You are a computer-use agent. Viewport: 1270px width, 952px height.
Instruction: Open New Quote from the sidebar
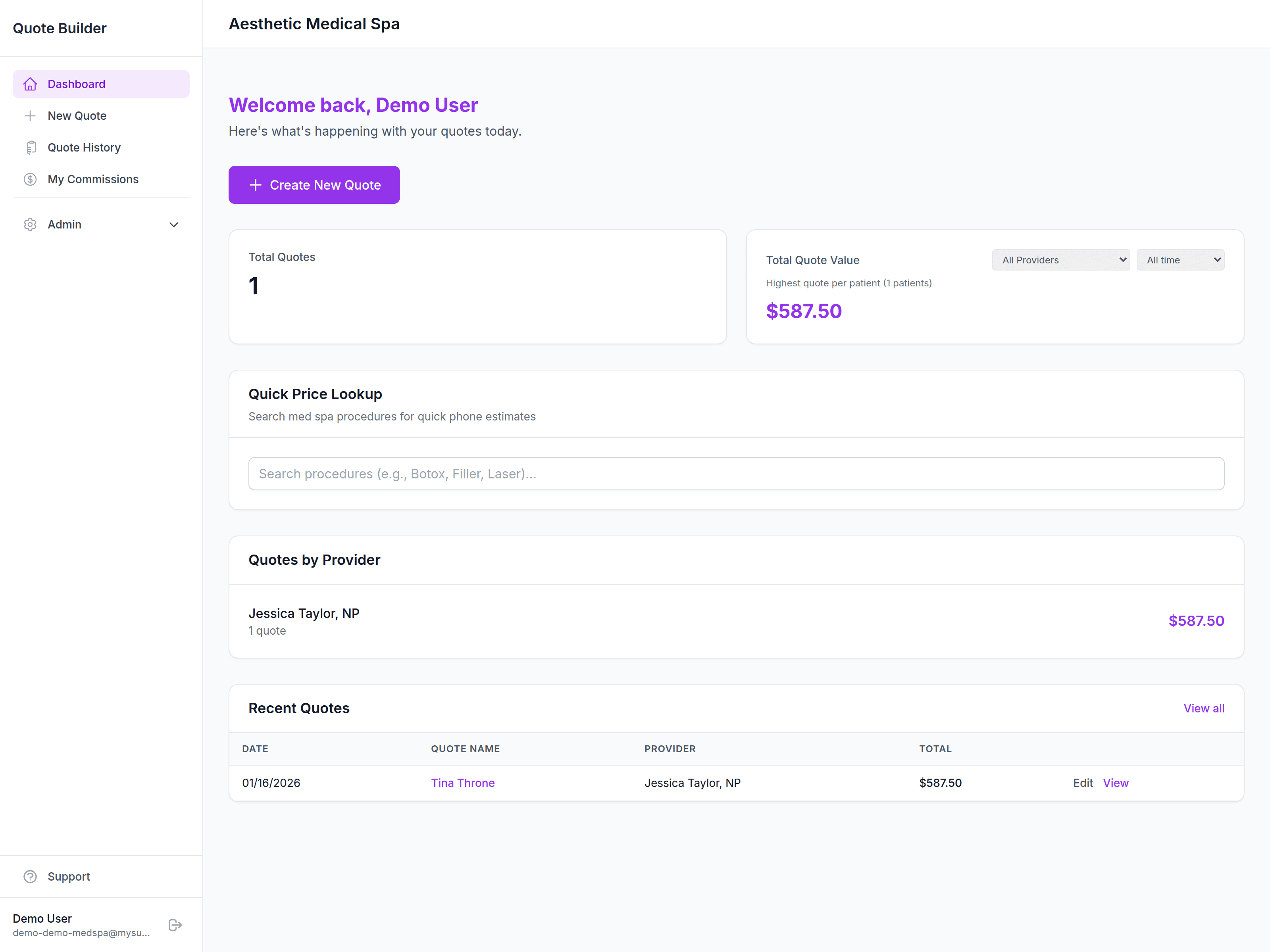pos(101,116)
